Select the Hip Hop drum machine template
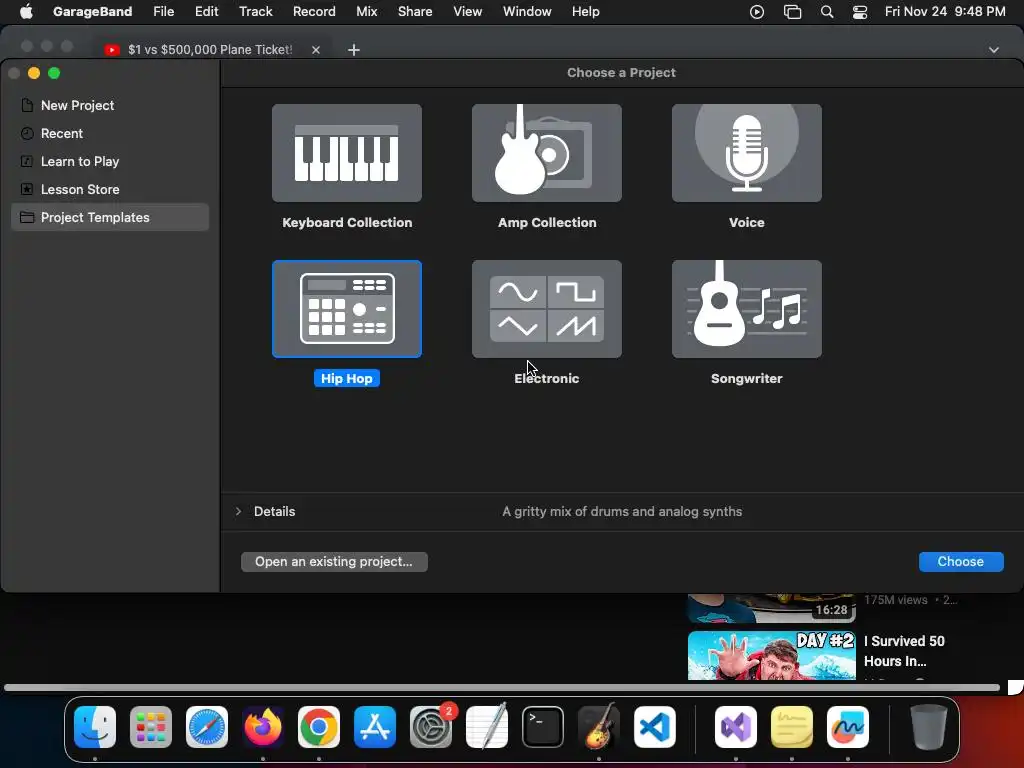Image resolution: width=1024 pixels, height=768 pixels. coord(347,309)
